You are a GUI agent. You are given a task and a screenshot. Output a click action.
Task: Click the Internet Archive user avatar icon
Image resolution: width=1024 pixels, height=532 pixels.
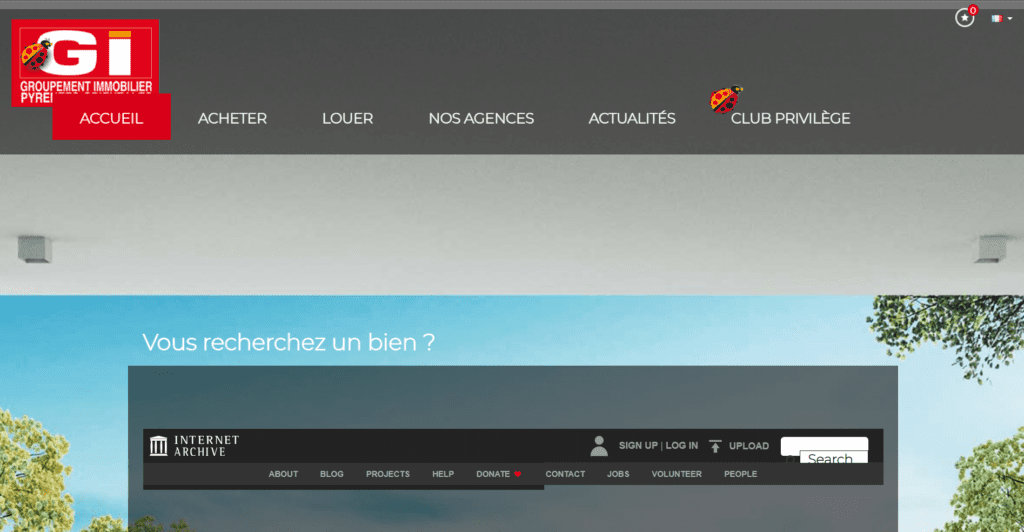[599, 446]
